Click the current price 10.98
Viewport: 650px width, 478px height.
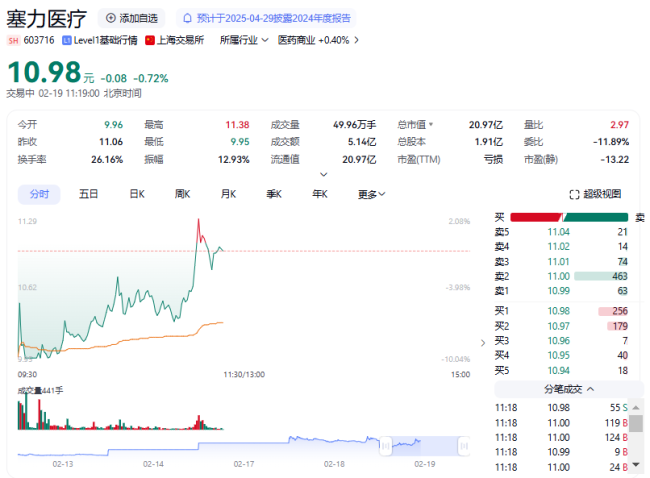[44, 72]
